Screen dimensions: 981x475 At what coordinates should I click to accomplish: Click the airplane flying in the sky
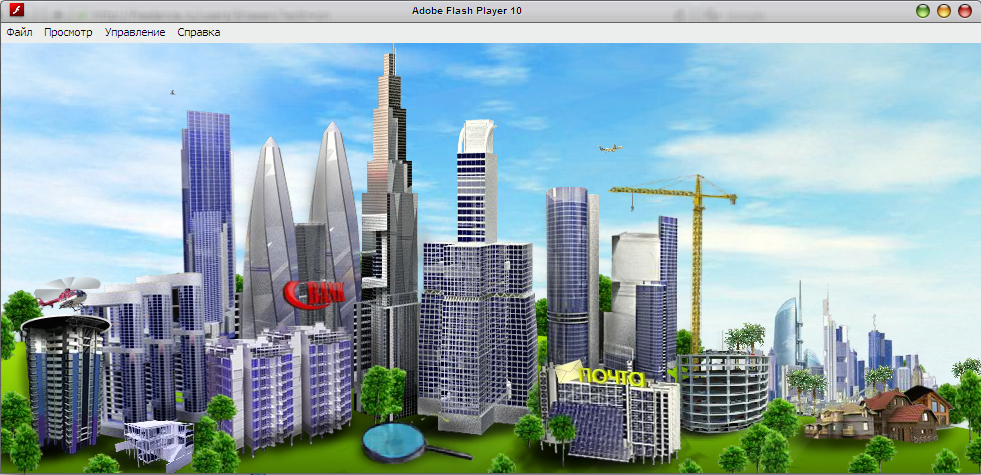pos(610,148)
